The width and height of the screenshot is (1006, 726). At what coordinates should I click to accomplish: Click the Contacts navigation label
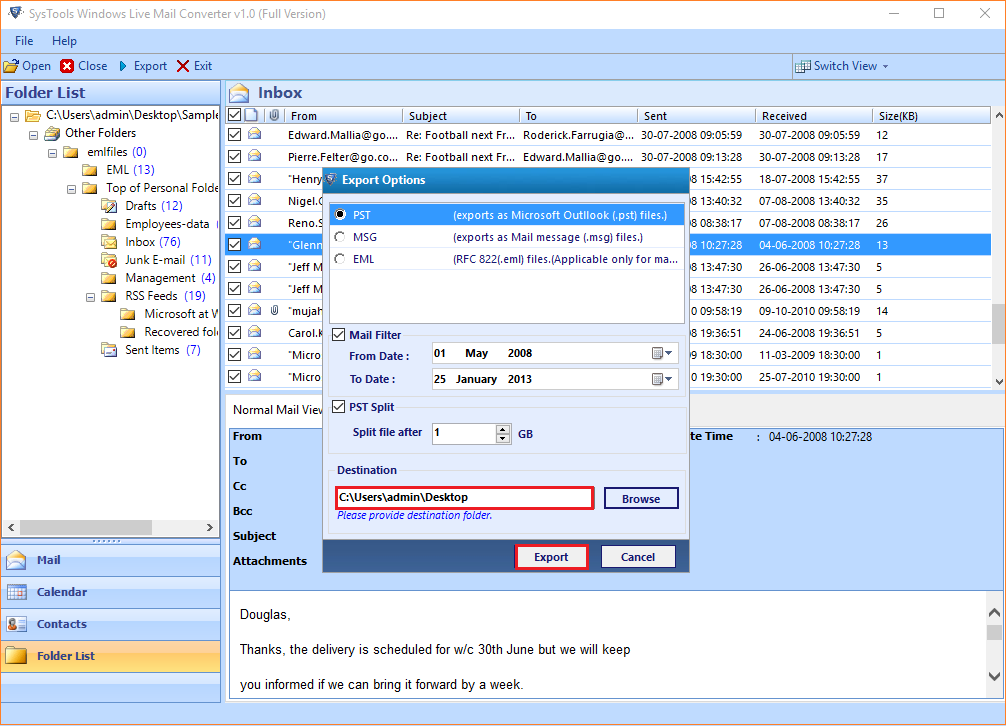62,624
